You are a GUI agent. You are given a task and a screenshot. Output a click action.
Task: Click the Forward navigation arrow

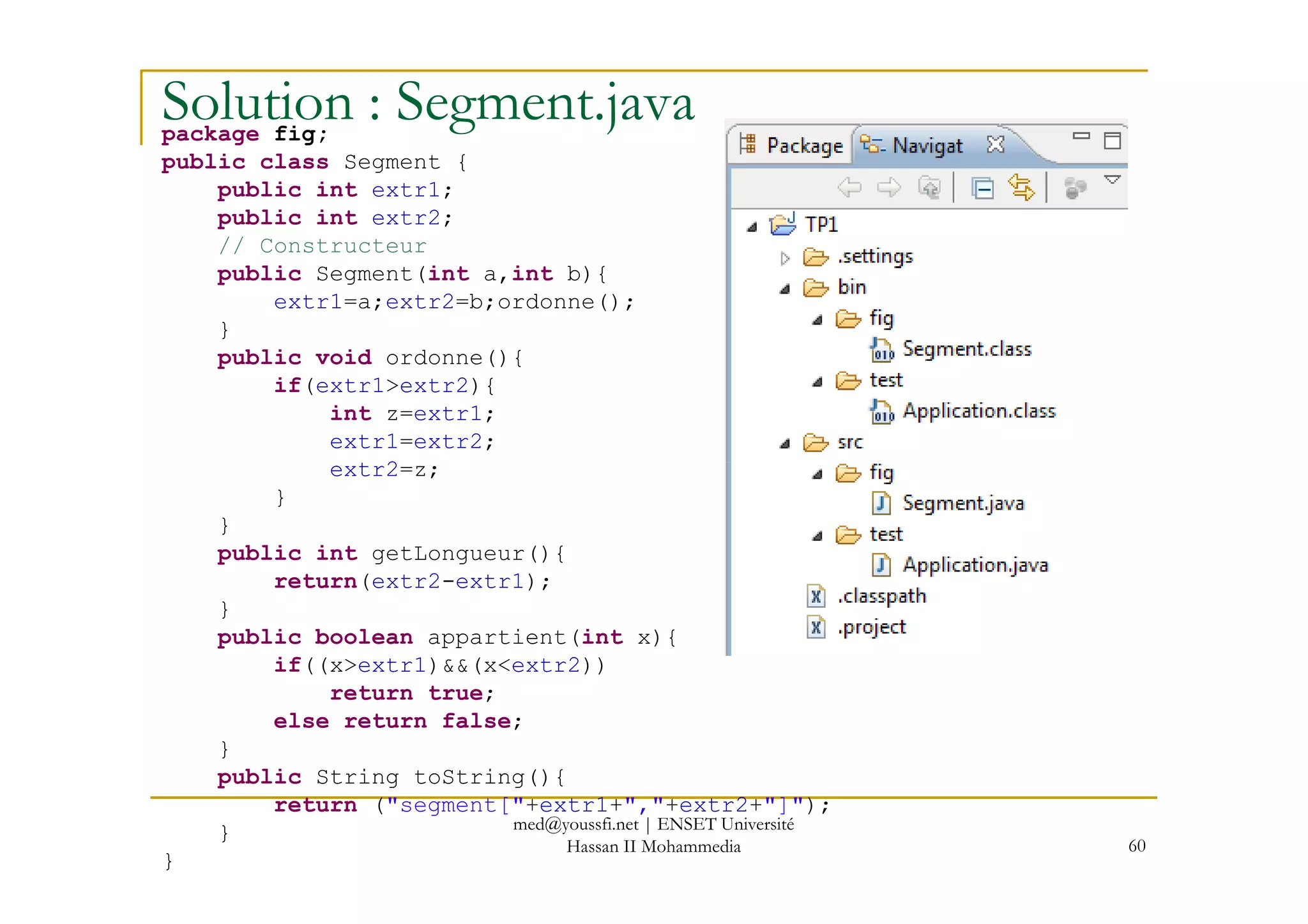tap(888, 188)
